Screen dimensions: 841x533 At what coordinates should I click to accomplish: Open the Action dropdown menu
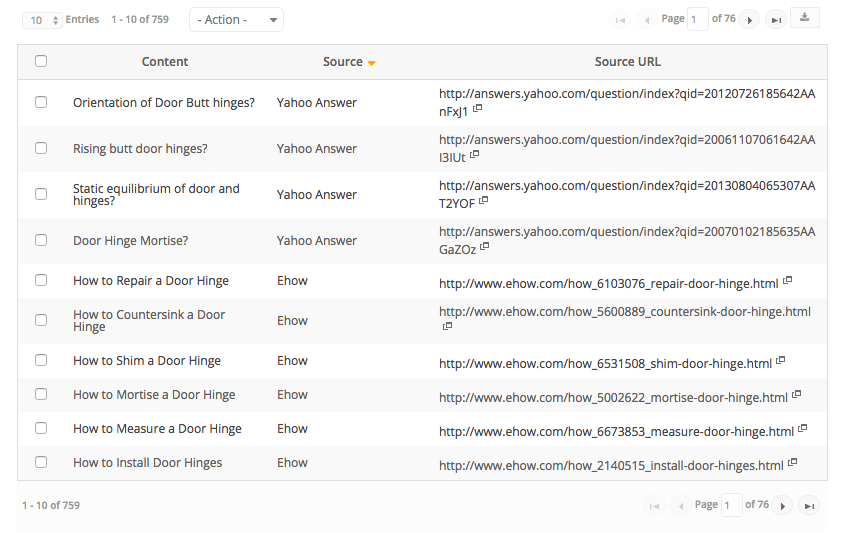pos(236,20)
